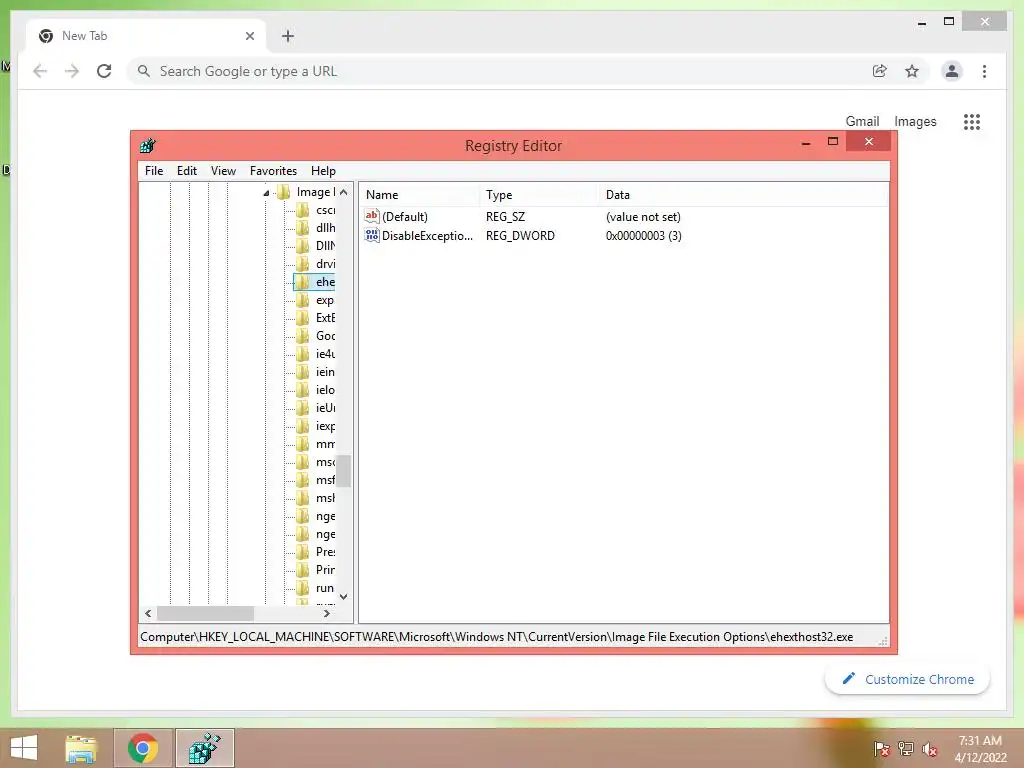
Task: Click the string value icon beside (Default)
Action: (372, 216)
